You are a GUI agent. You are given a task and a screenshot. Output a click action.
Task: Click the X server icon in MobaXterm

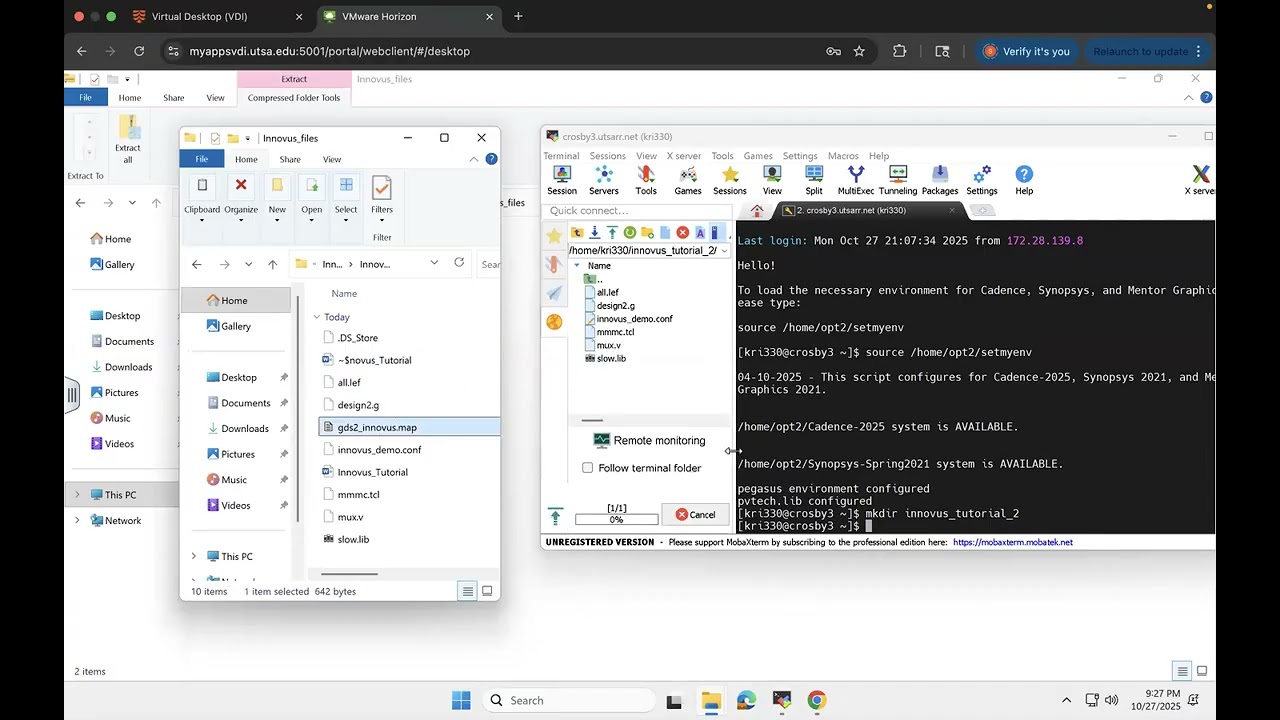coord(1200,180)
